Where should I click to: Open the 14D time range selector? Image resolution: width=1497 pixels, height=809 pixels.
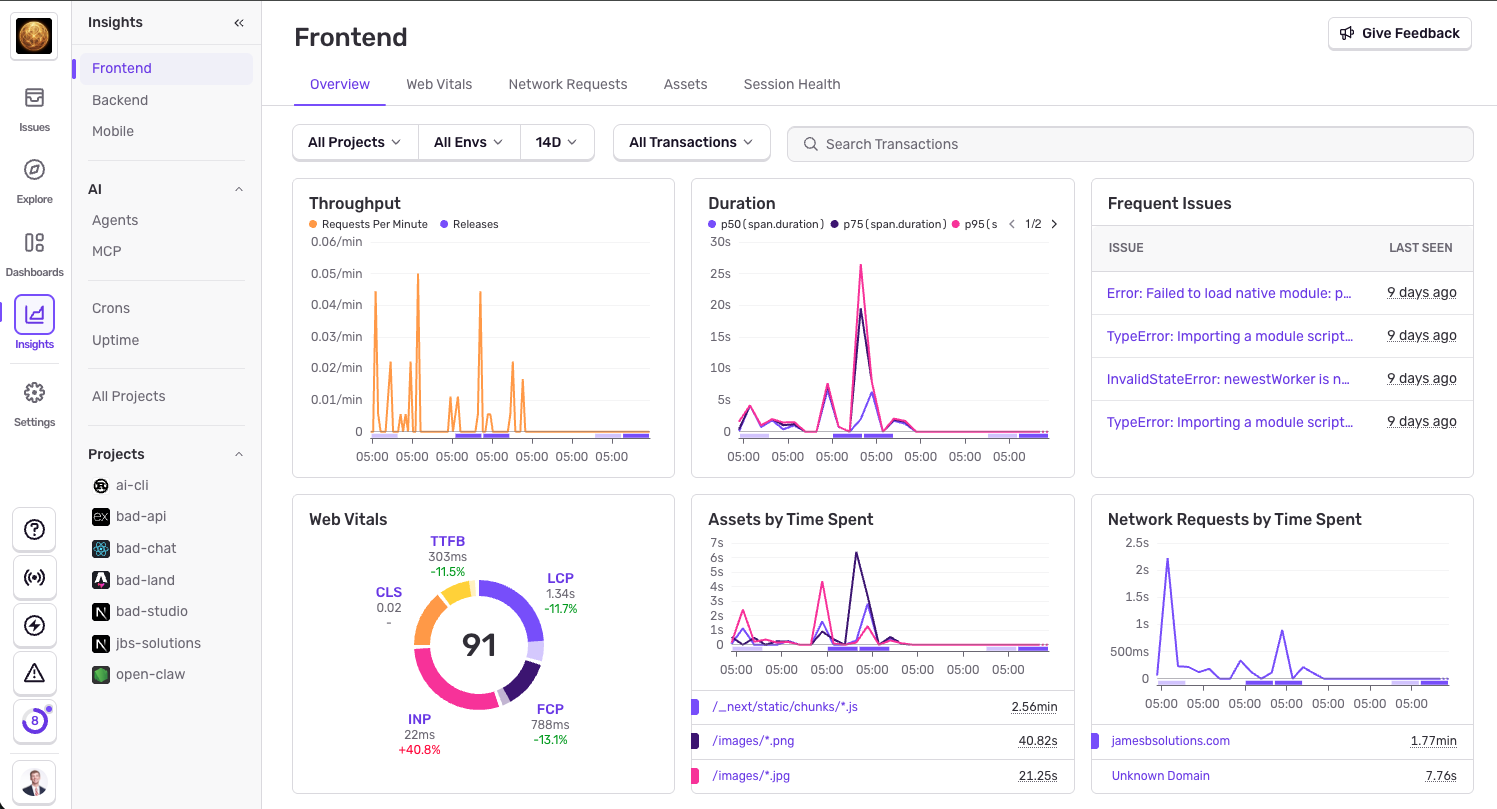tap(557, 142)
